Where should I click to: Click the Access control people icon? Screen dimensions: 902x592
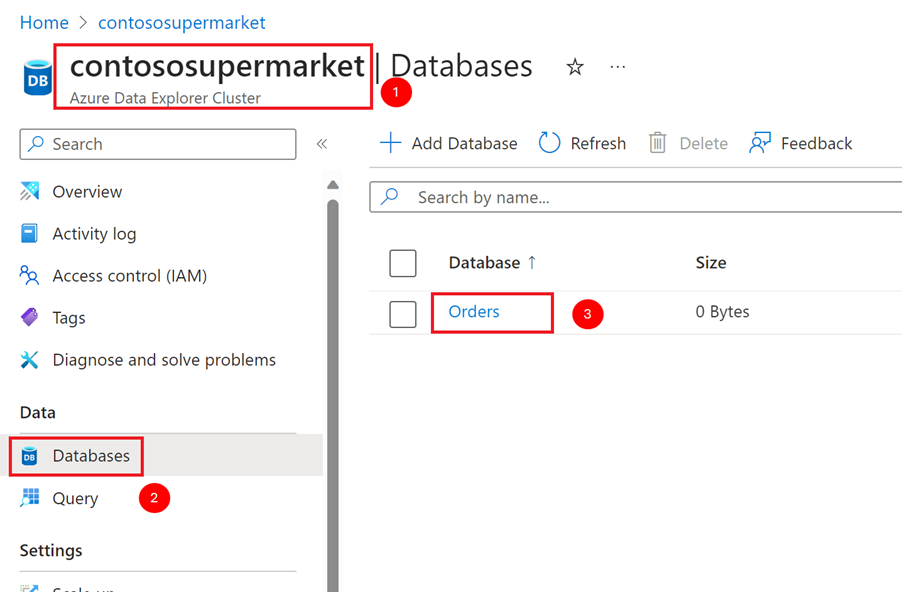tap(29, 275)
